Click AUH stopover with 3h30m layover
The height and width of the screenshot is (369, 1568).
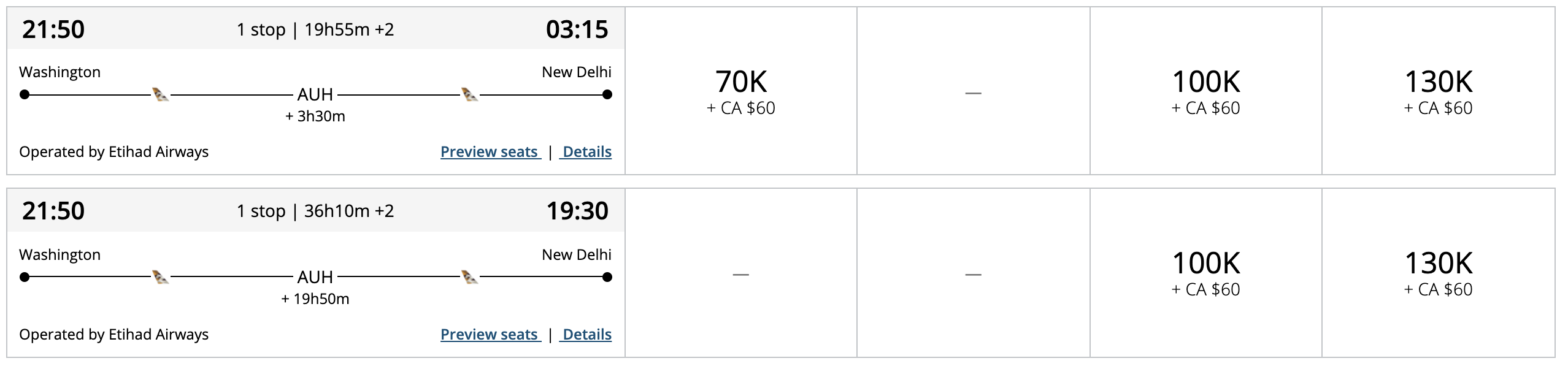(315, 95)
